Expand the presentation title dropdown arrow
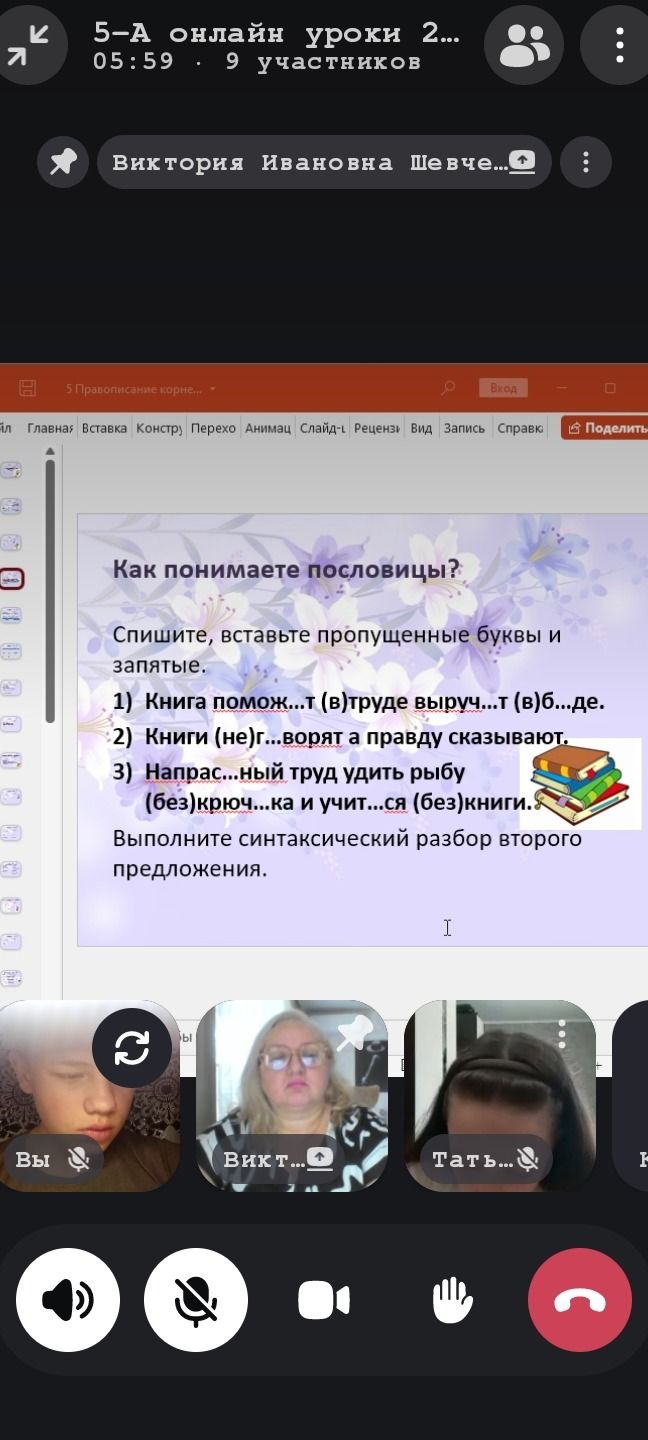This screenshot has height=1440, width=648. tap(213, 389)
